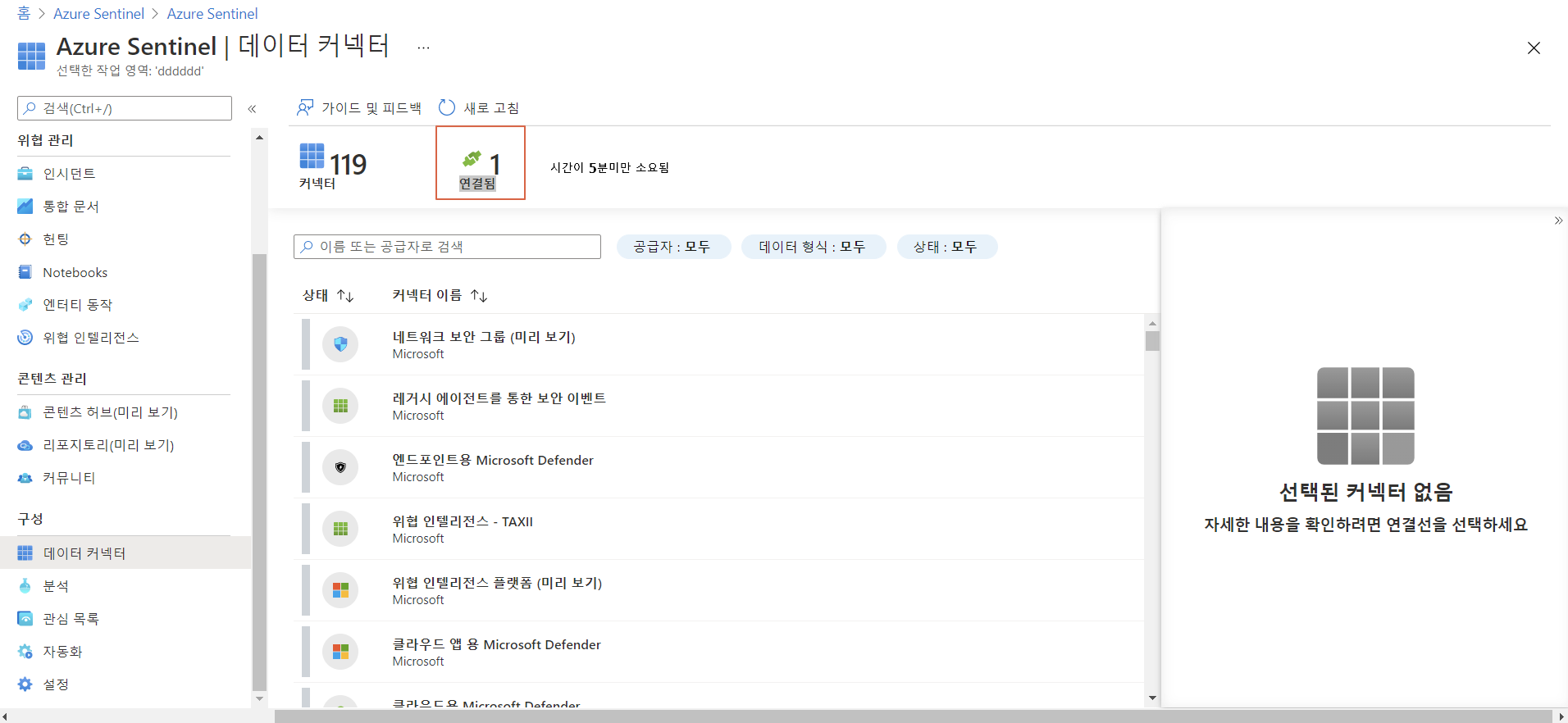
Task: Open the 상태 : 모두 filter dropdown
Action: [946, 247]
